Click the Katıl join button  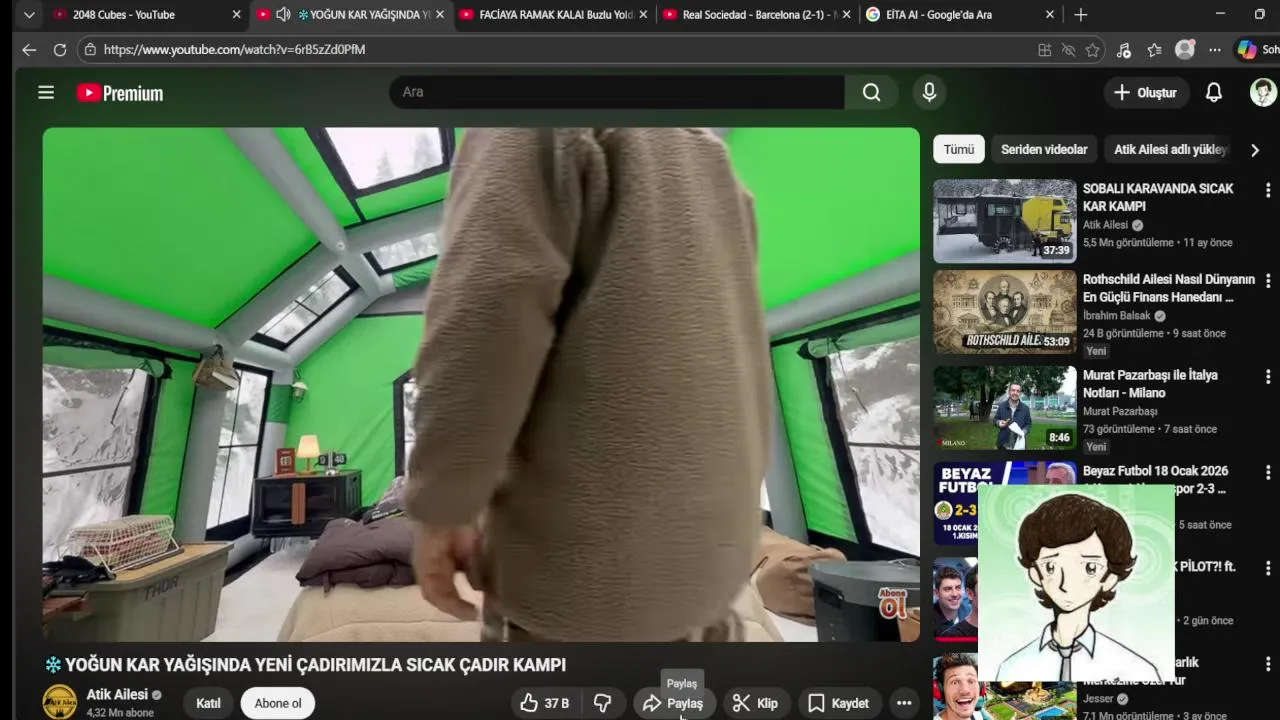pyautogui.click(x=208, y=703)
